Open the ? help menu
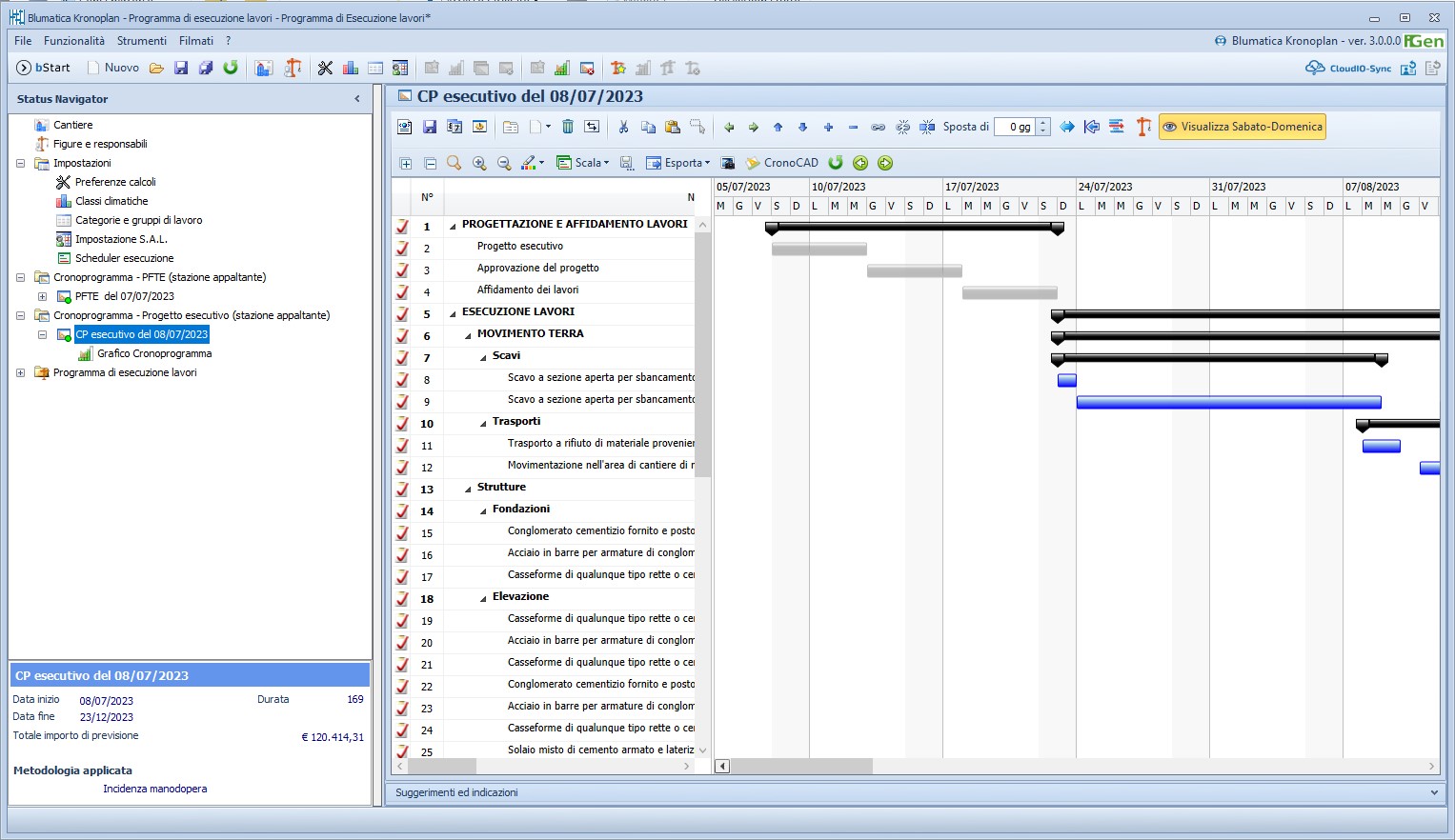 [x=229, y=41]
